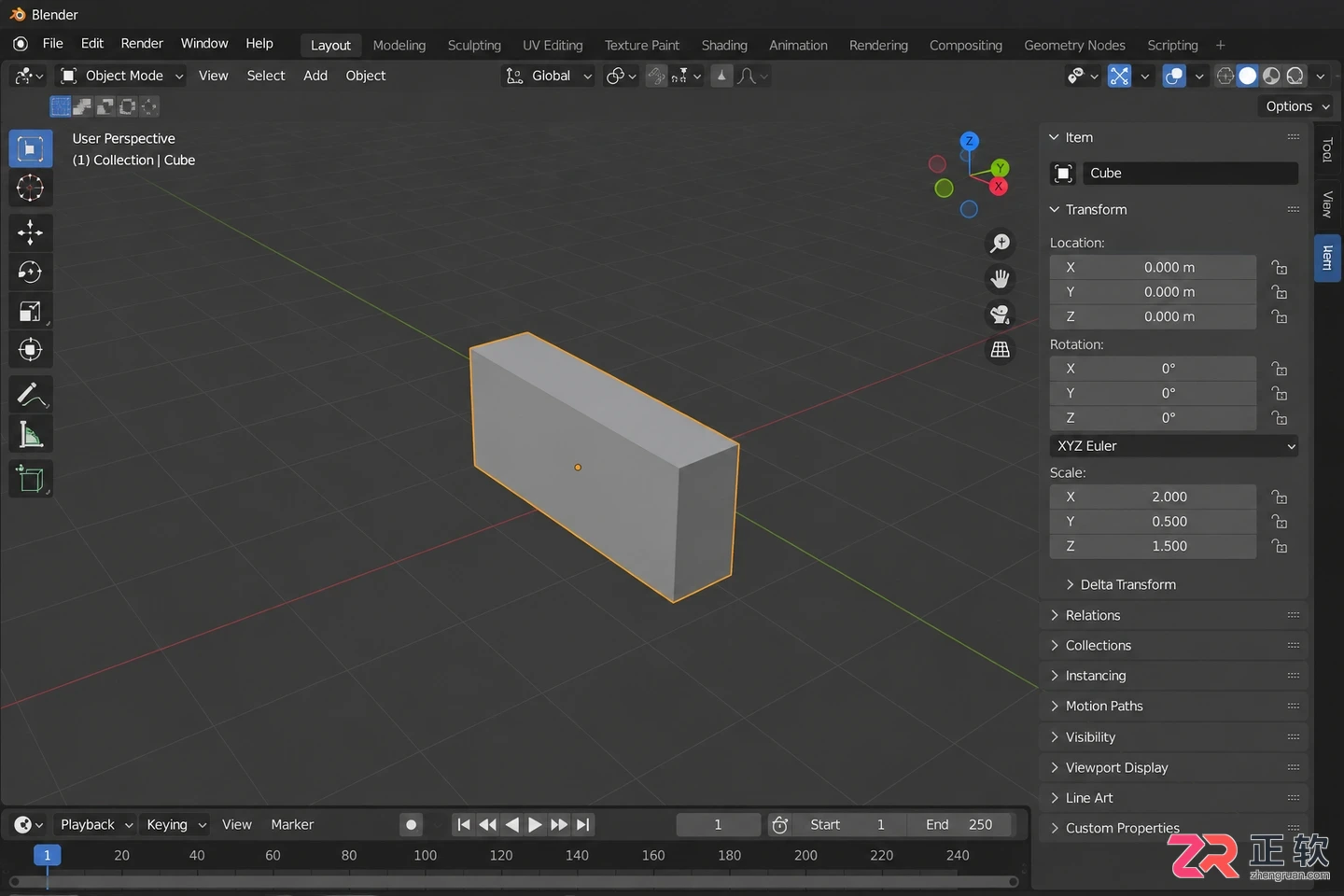Click the blue Z axis gizmo

point(970,141)
